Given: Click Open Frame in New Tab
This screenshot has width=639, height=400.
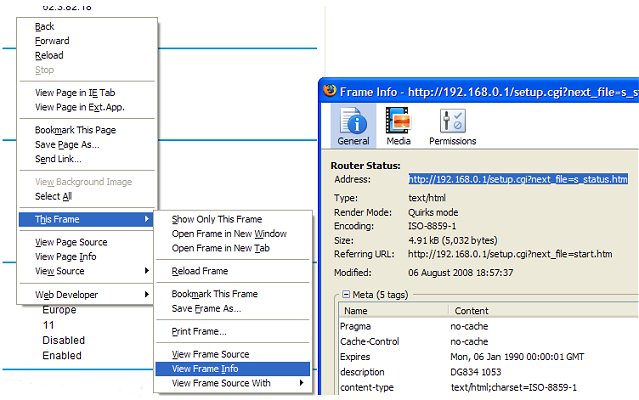Looking at the screenshot, I should coord(222,248).
